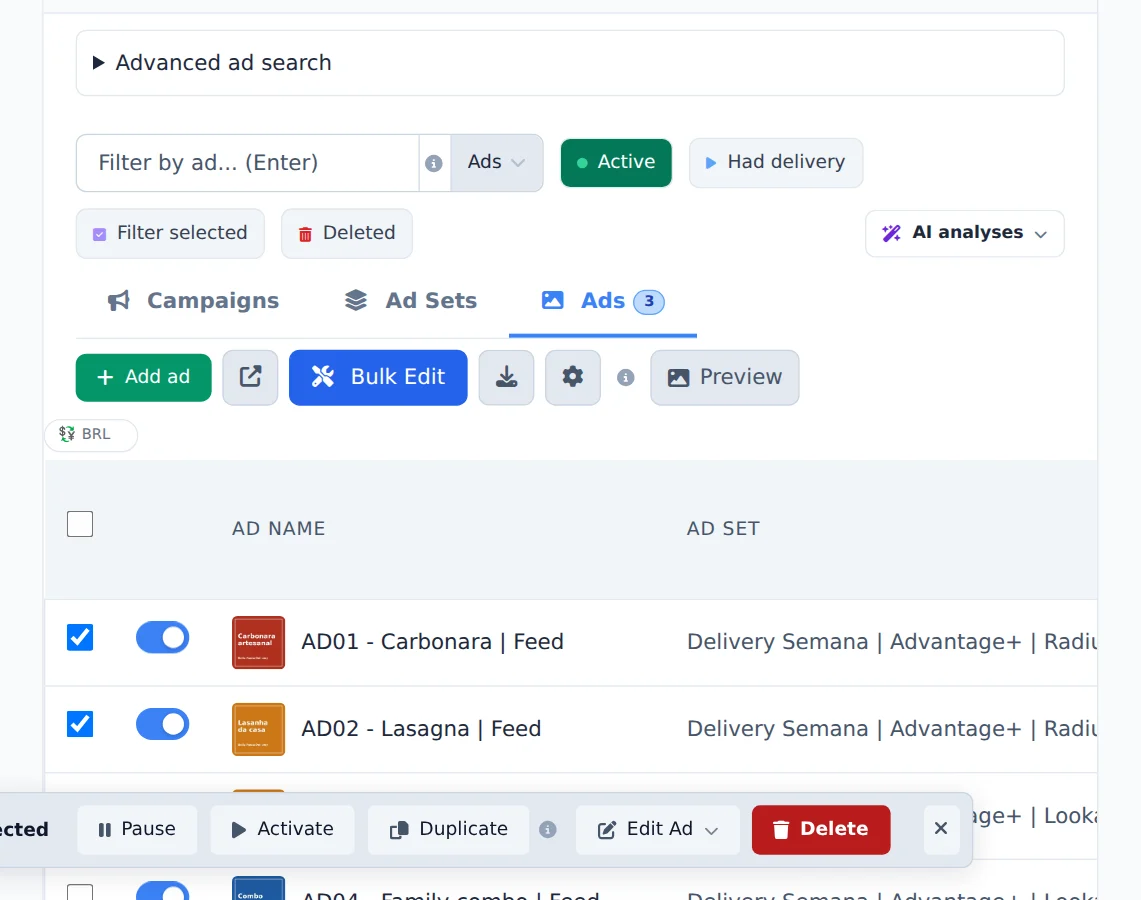
Task: Click the info icon next to Preview
Action: 626,378
